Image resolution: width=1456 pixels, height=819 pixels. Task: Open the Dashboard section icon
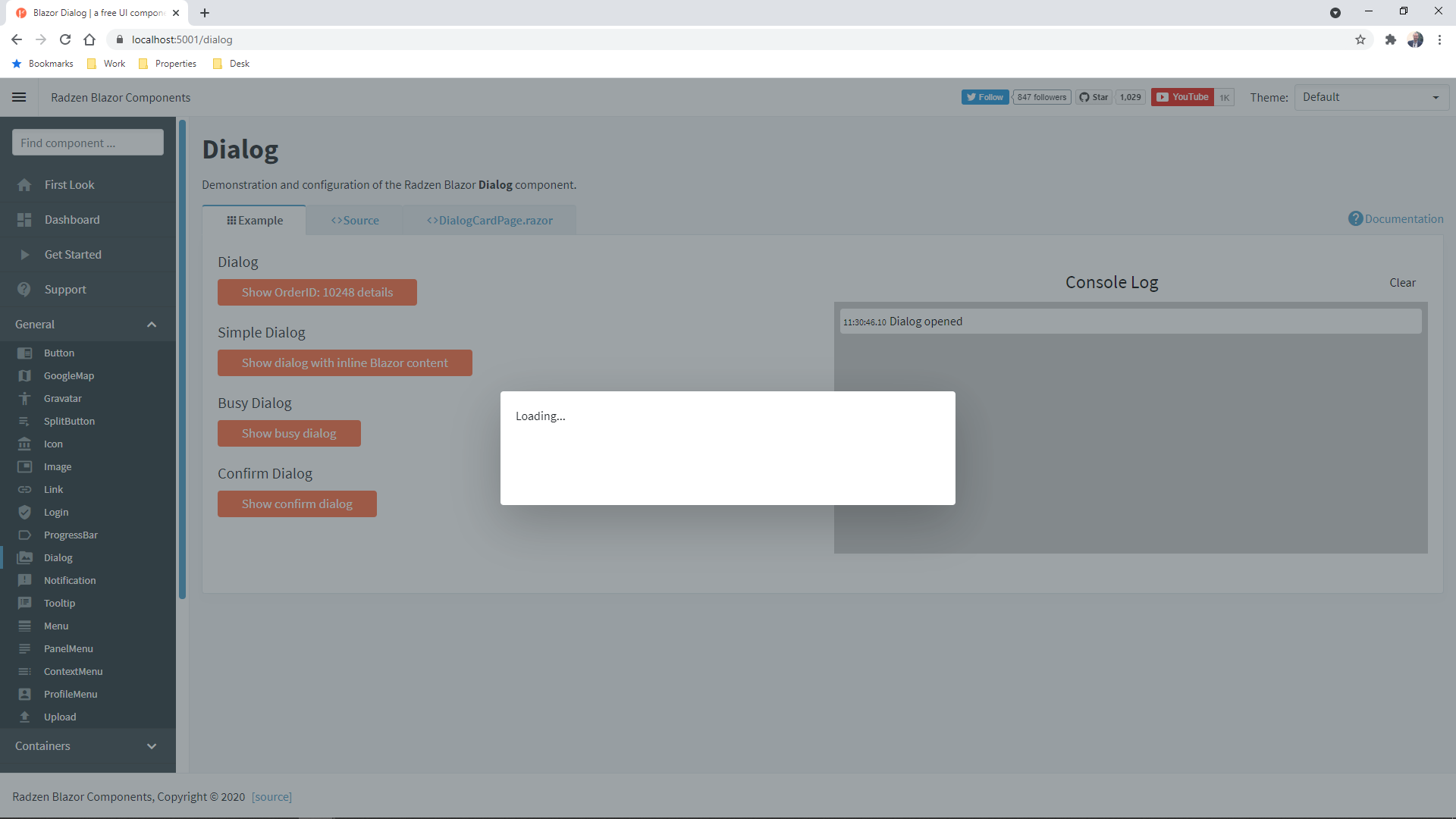[24, 219]
